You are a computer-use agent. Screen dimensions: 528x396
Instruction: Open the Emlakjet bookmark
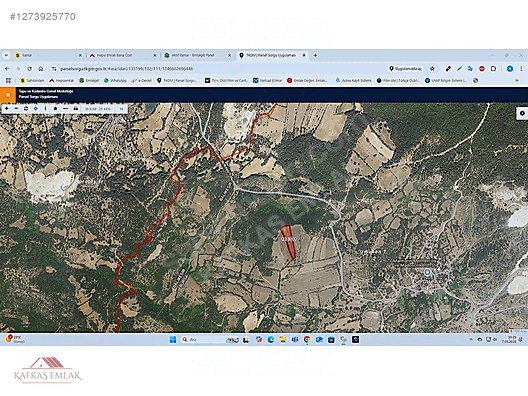(89, 80)
